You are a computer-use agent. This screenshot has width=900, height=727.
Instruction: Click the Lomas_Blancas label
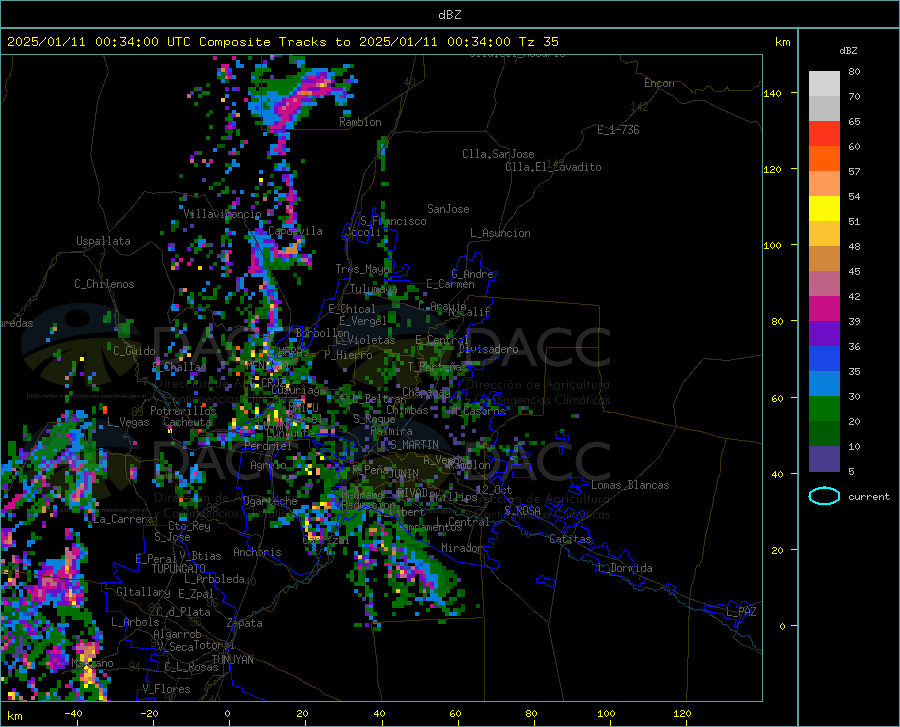630,485
